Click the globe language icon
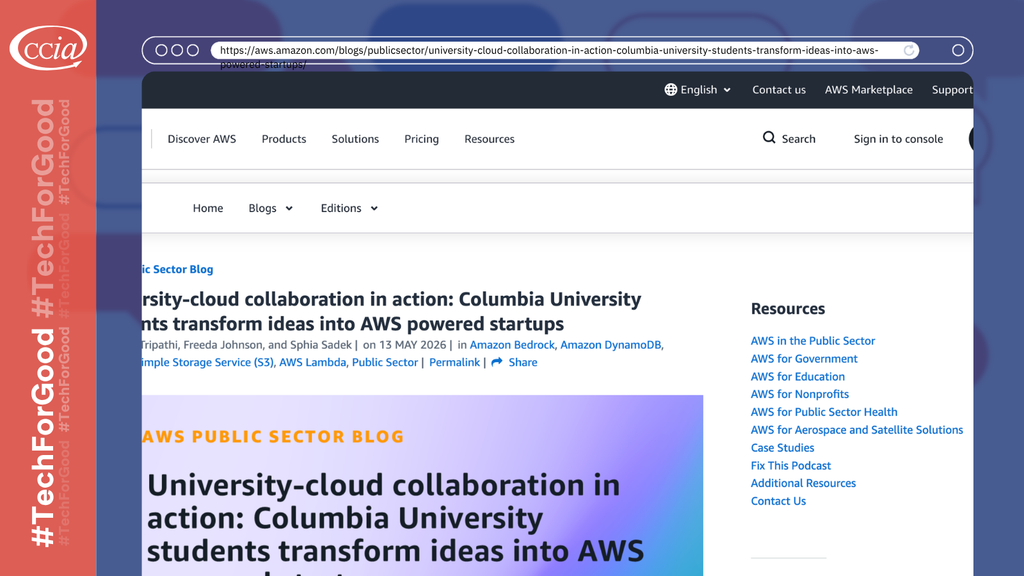Screen dimensions: 1024x576 tap(671, 89)
